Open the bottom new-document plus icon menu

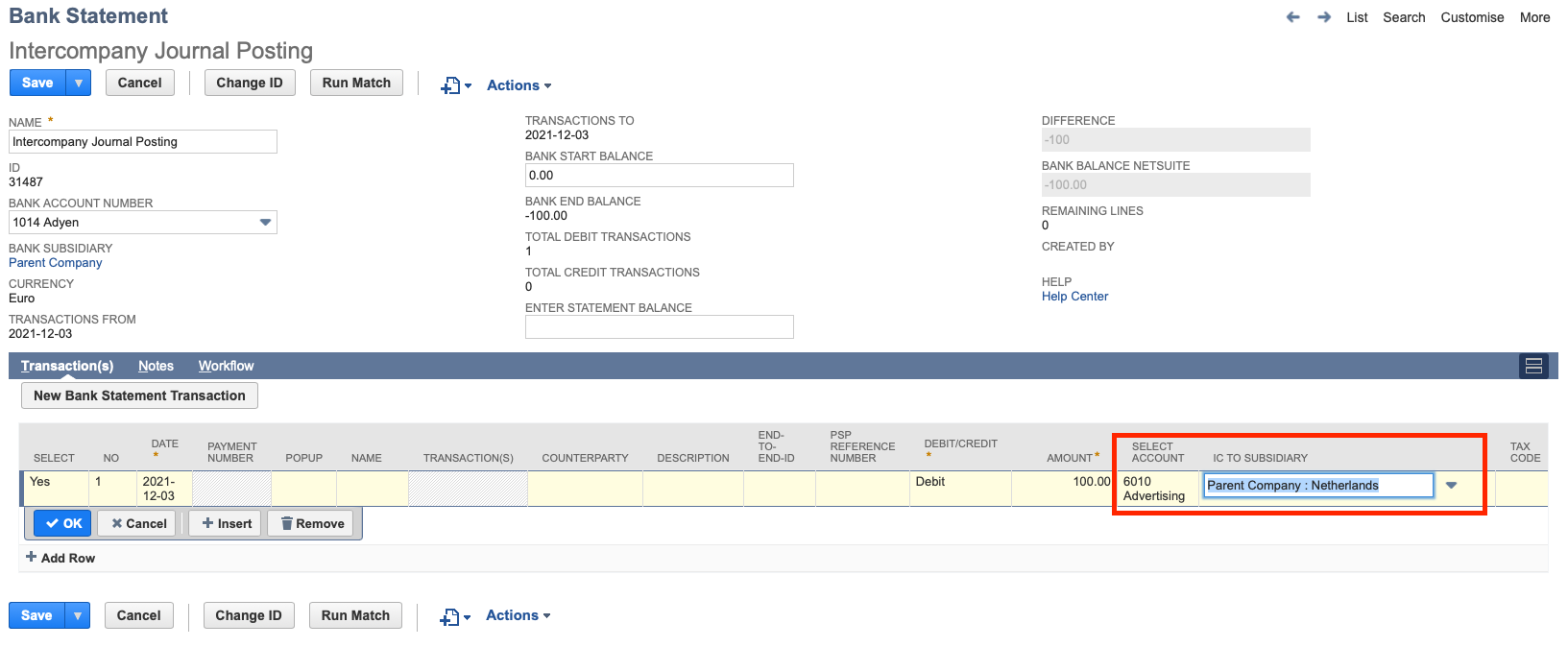454,616
